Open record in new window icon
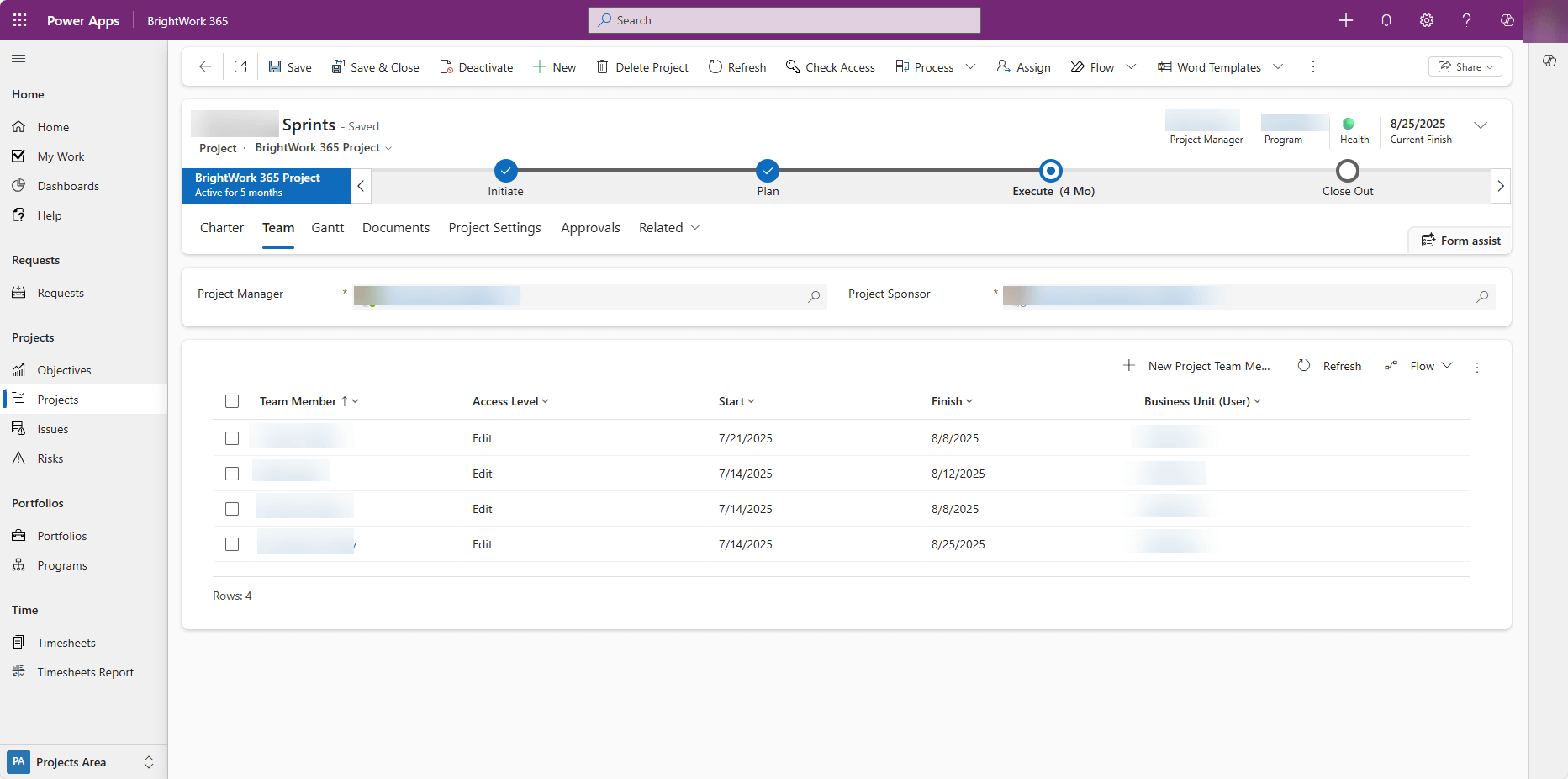This screenshot has height=779, width=1568. (x=240, y=66)
